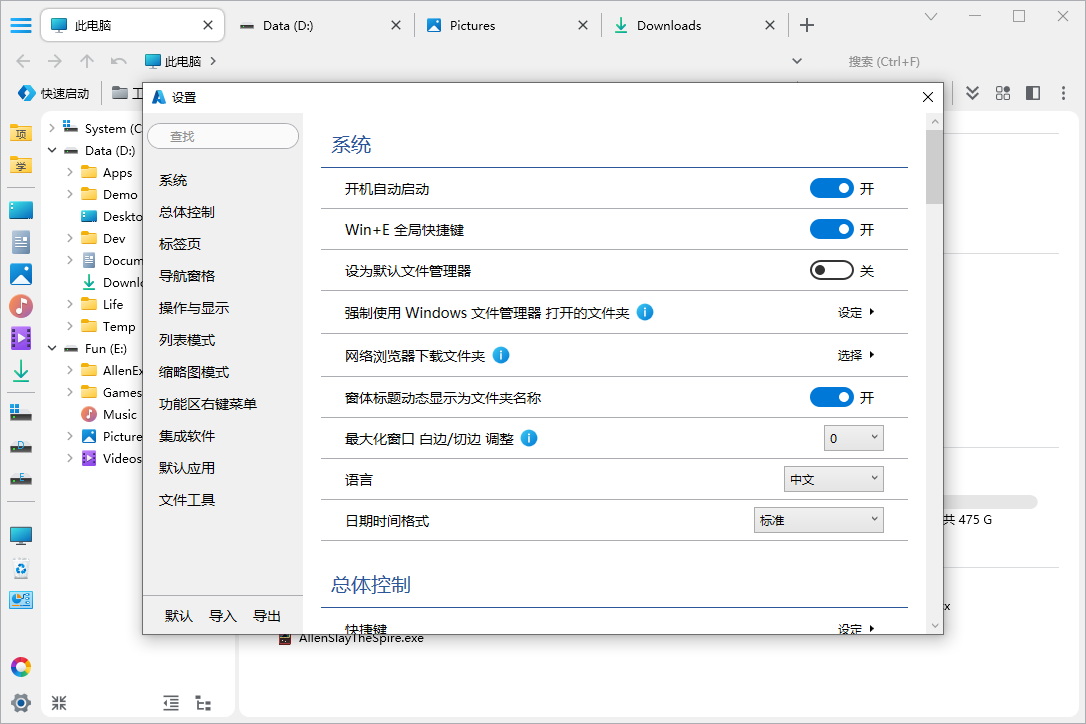Add a new tab with plus button
This screenshot has width=1086, height=724.
pos(807,26)
